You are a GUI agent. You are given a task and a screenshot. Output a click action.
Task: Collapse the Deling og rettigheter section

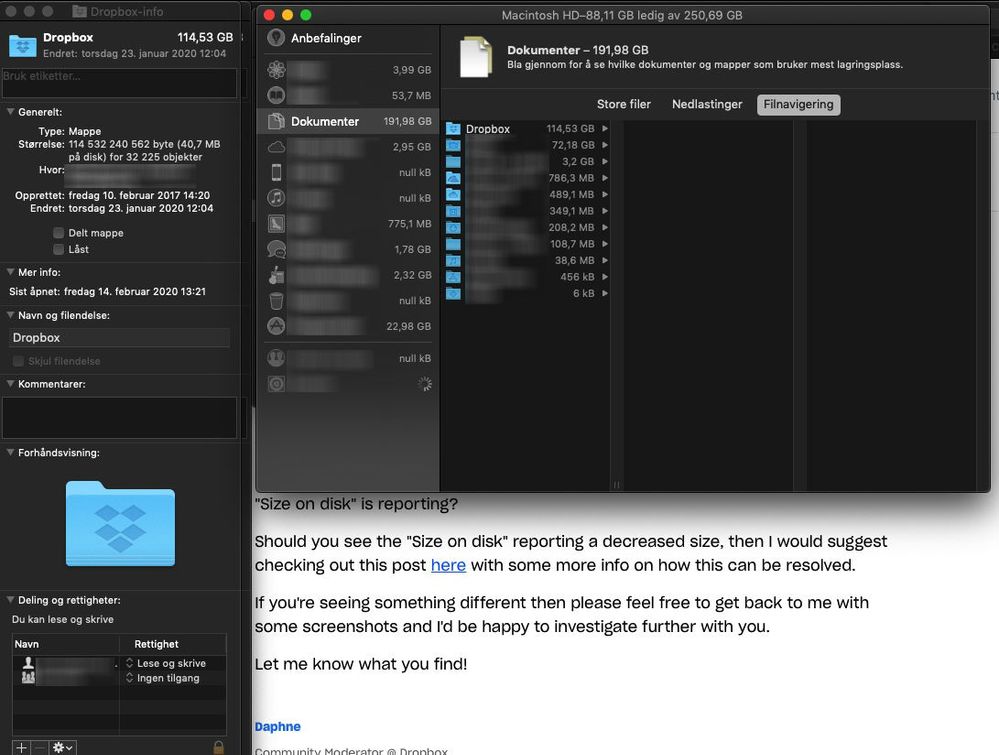tap(10, 600)
